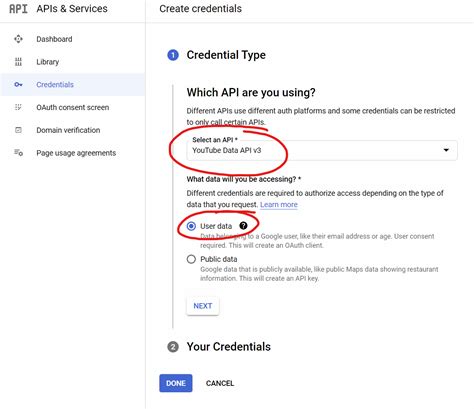Click the CANCEL button

(x=220, y=383)
